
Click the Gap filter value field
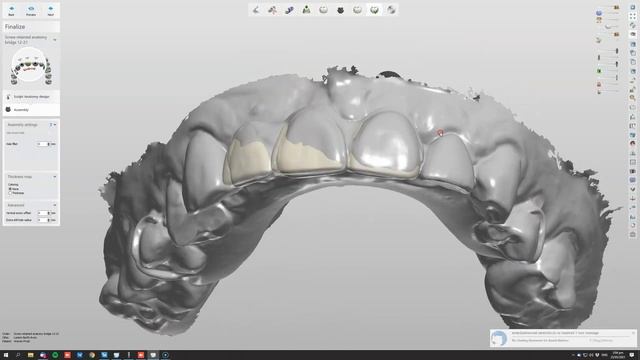(42, 144)
